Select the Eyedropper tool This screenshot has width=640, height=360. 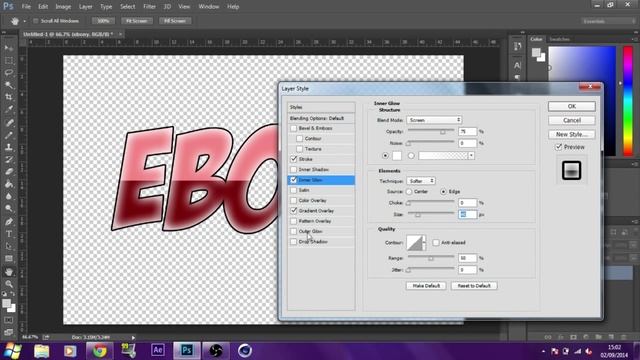(9, 109)
